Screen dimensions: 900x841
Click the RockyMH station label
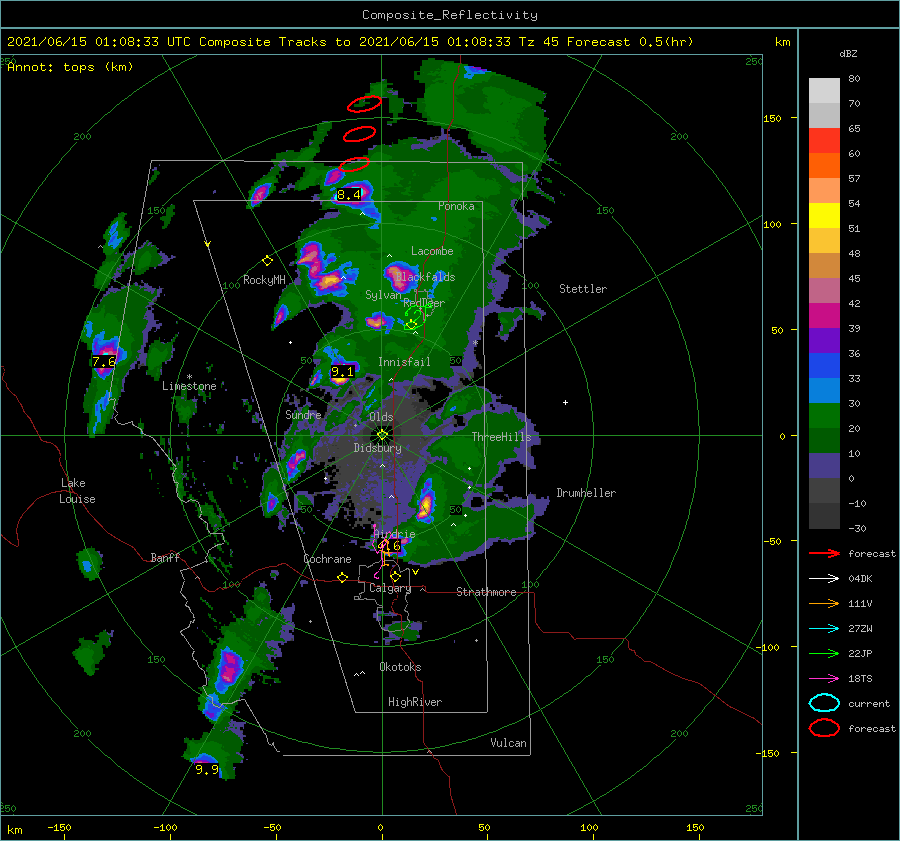(x=264, y=280)
